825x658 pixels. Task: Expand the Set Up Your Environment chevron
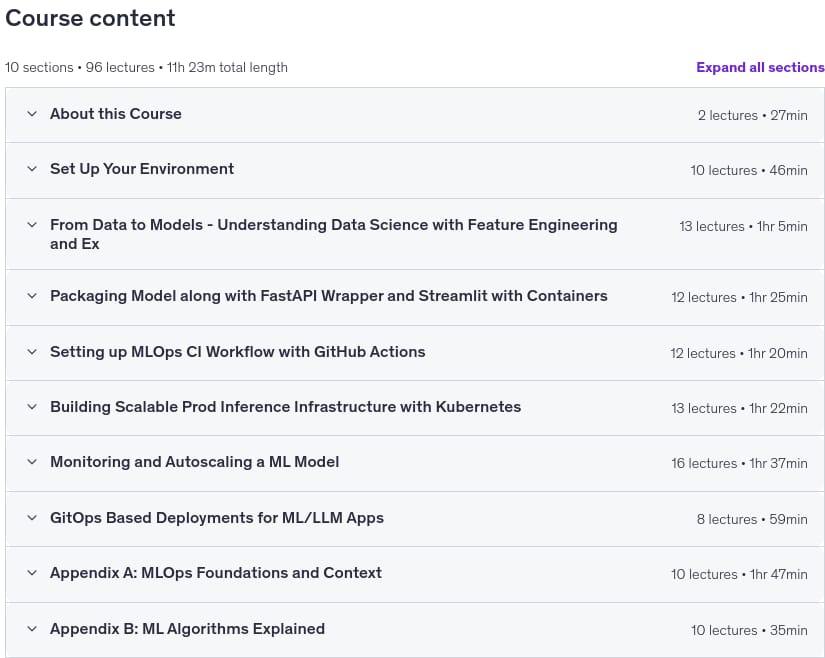[x=32, y=169]
